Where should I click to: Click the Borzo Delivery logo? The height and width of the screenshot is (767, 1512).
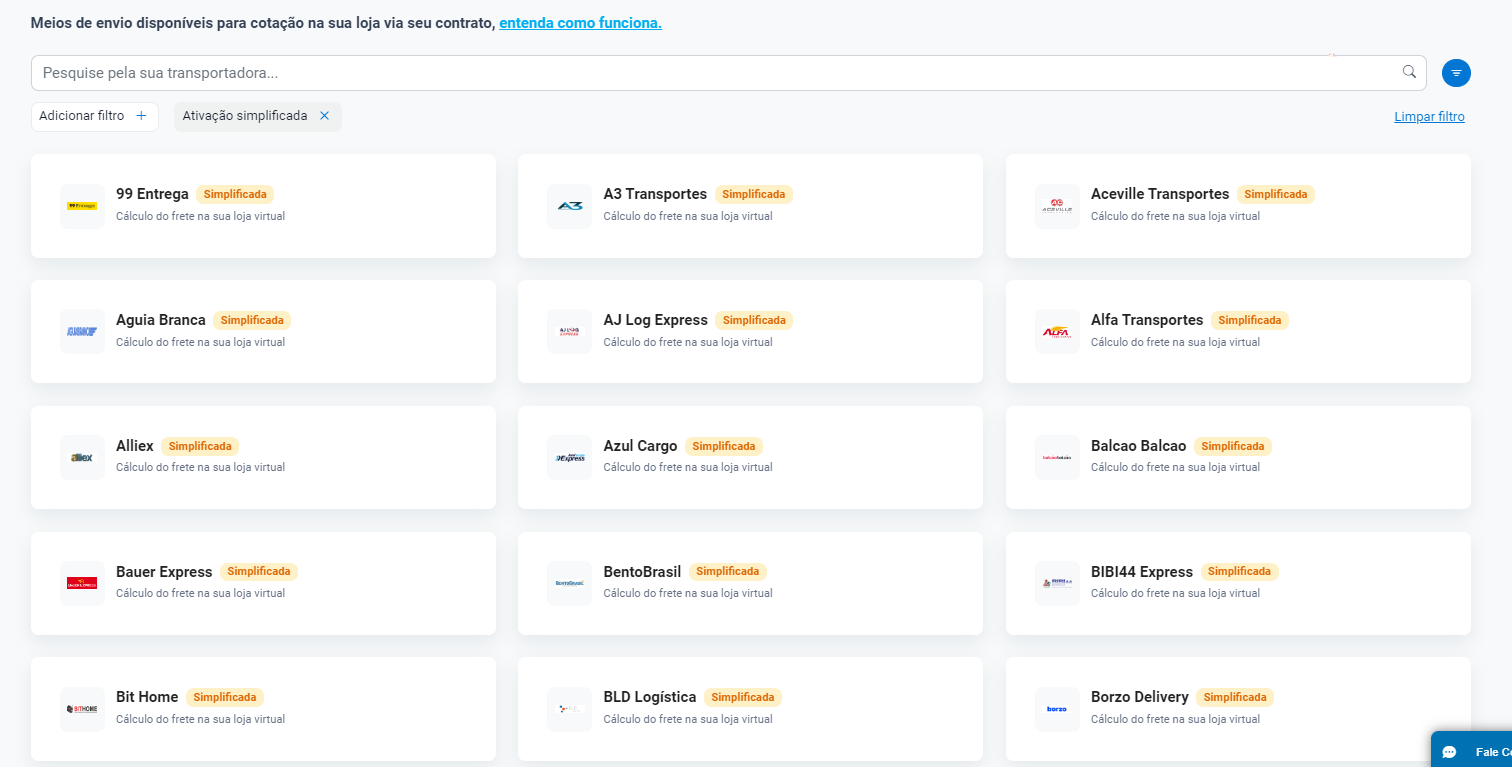[1057, 709]
